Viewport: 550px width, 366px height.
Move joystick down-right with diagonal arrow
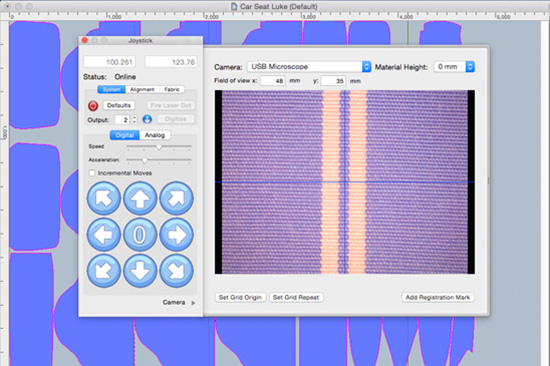176,271
